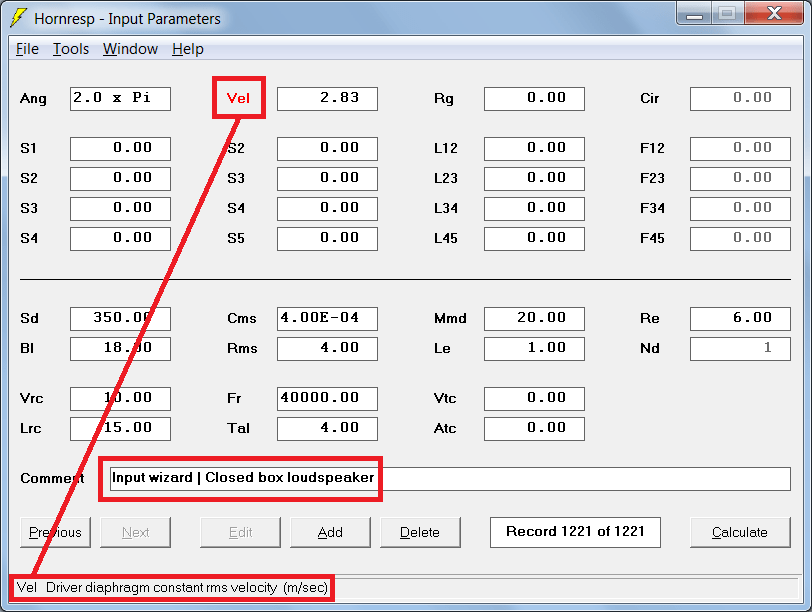This screenshot has width=812, height=612.
Task: Click the Comment text field
Action: [x=450, y=479]
